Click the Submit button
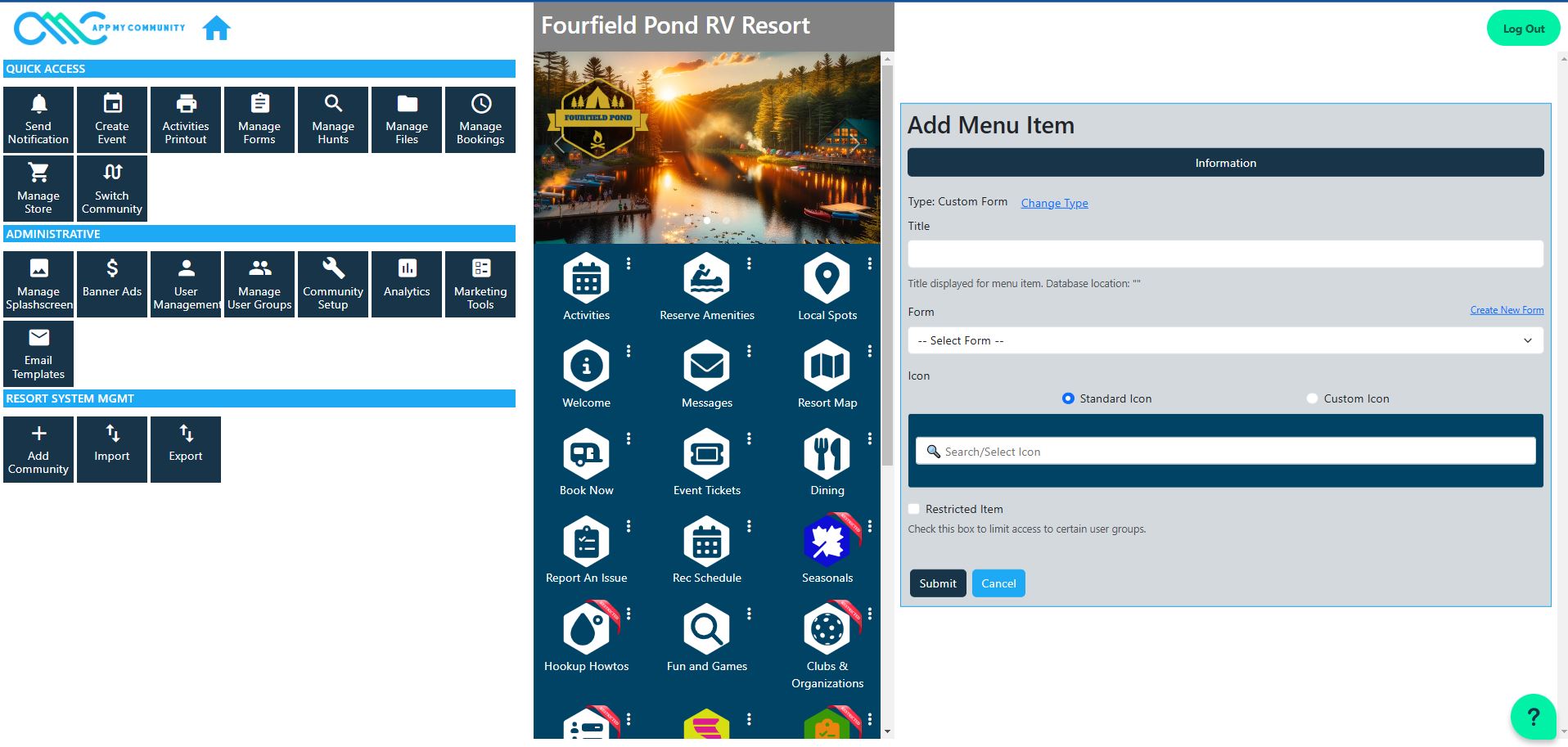 click(937, 583)
